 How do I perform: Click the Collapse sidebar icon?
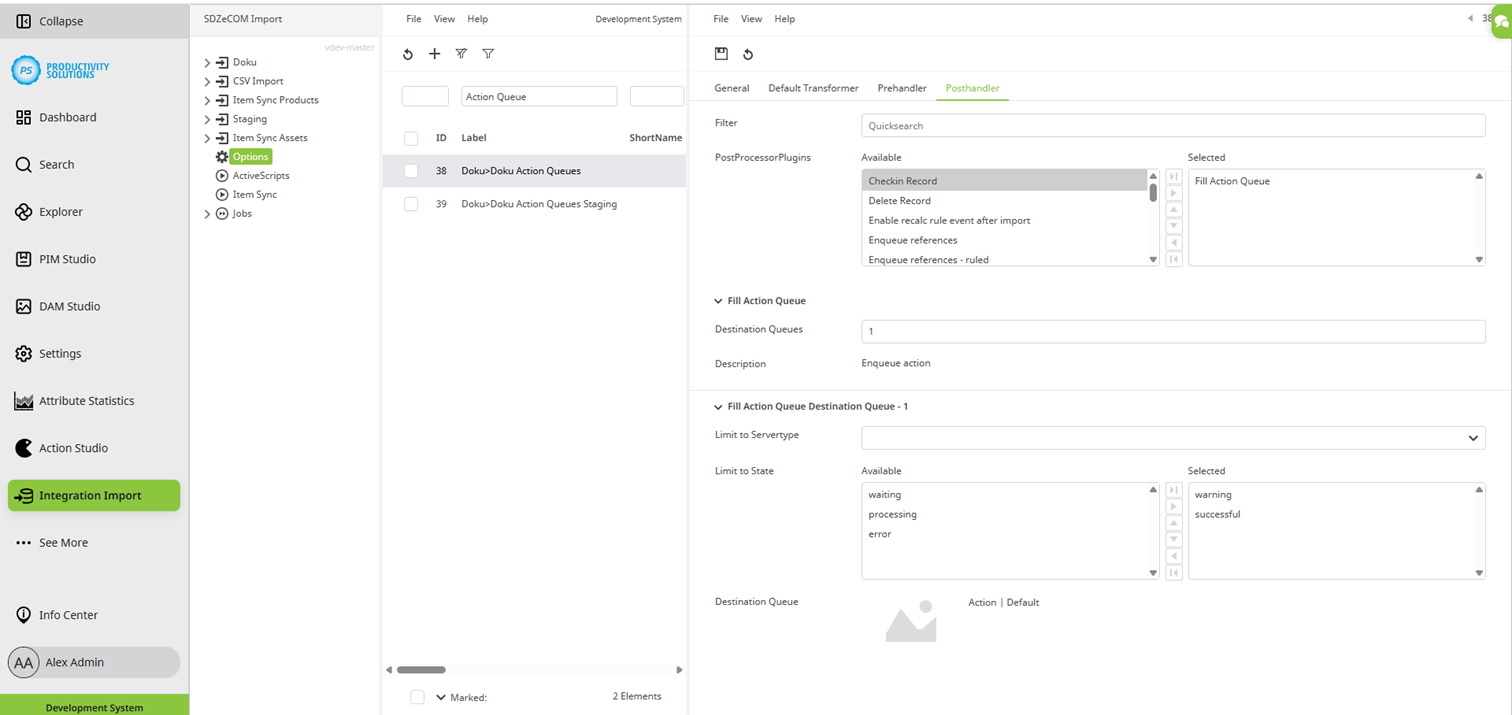coord(24,21)
